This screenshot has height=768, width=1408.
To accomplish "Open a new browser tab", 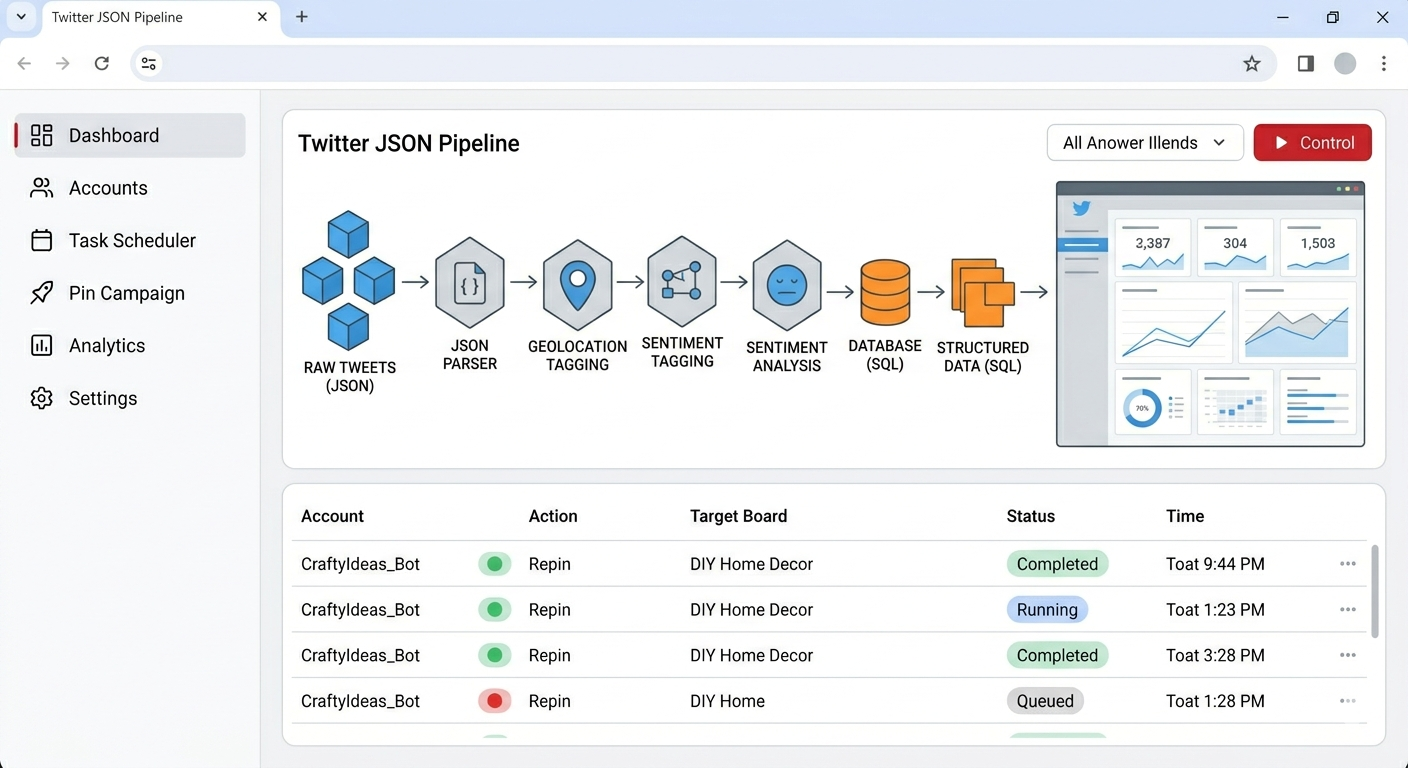I will tap(302, 17).
